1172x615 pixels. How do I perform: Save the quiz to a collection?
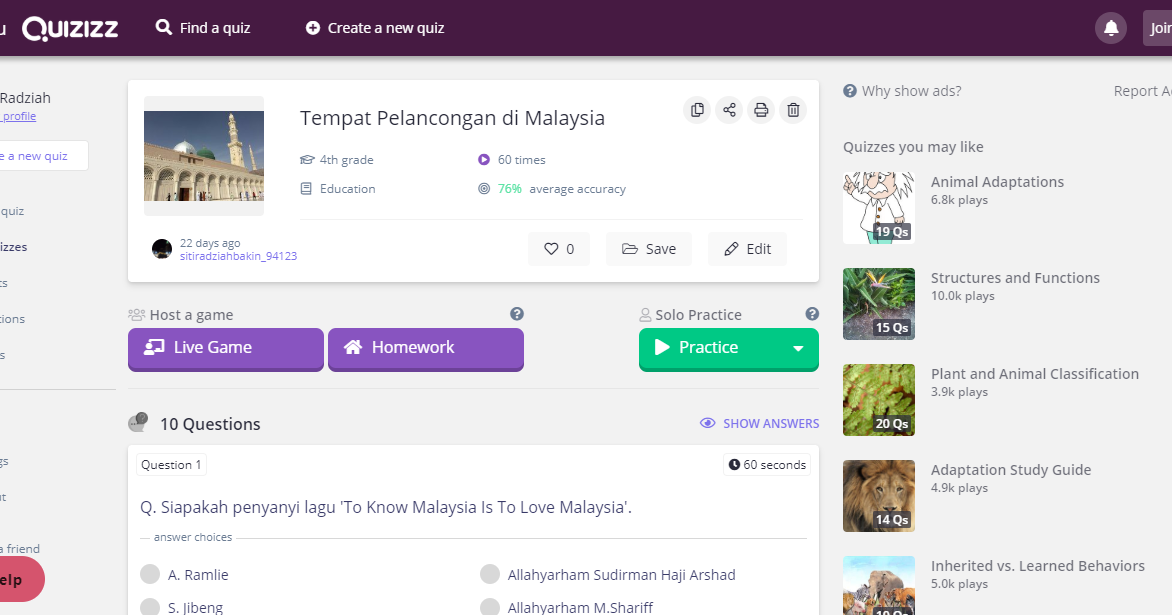click(648, 249)
